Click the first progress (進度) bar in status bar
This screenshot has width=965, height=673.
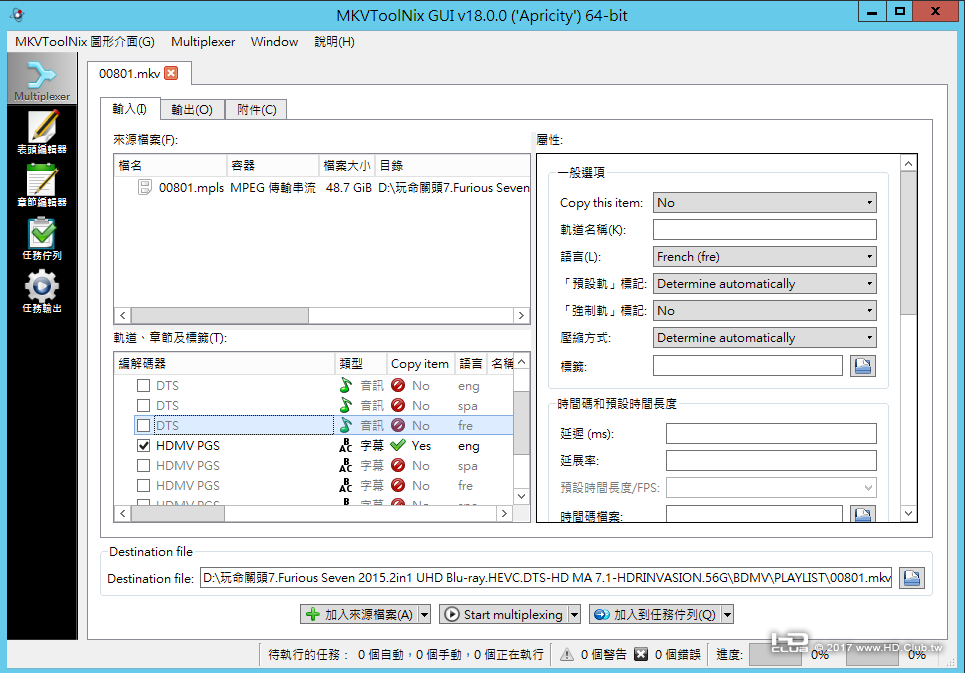click(x=774, y=655)
